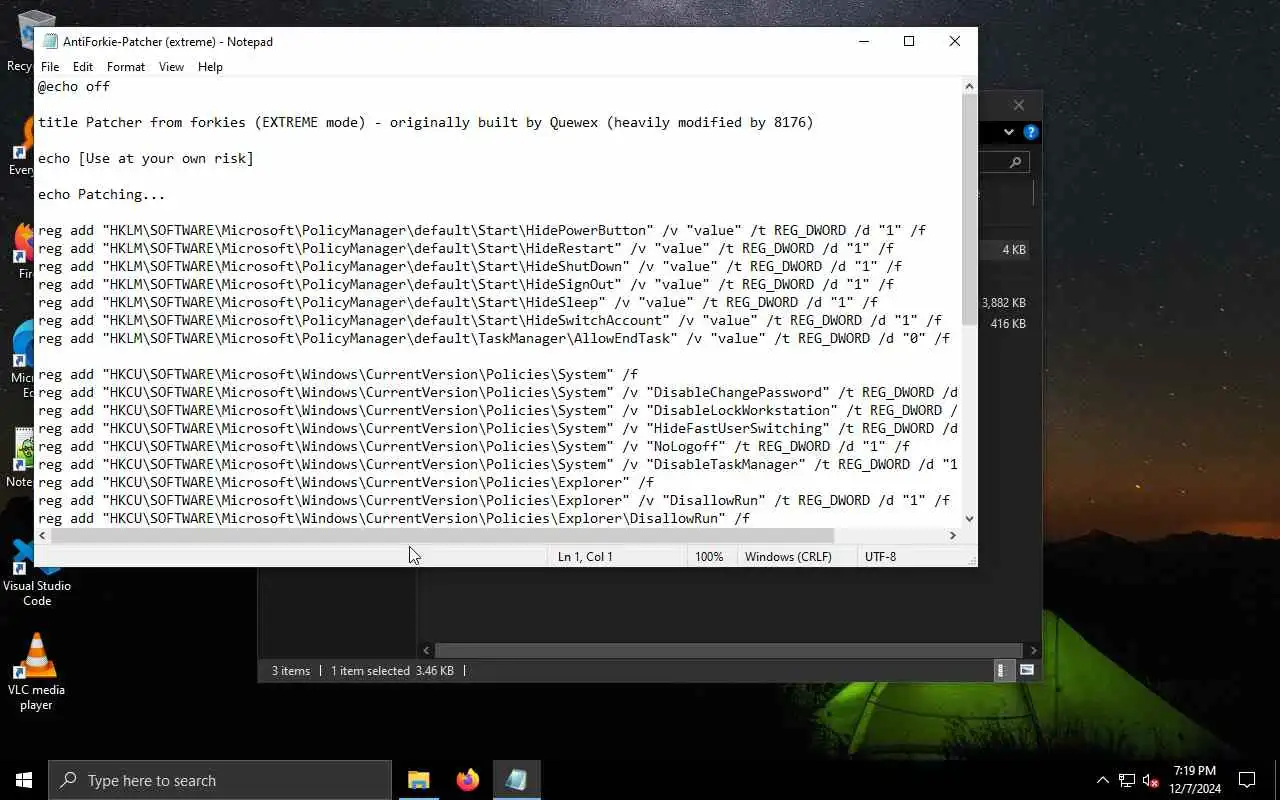Launch Firefox from the taskbar
The height and width of the screenshot is (800, 1280).
pos(467,780)
